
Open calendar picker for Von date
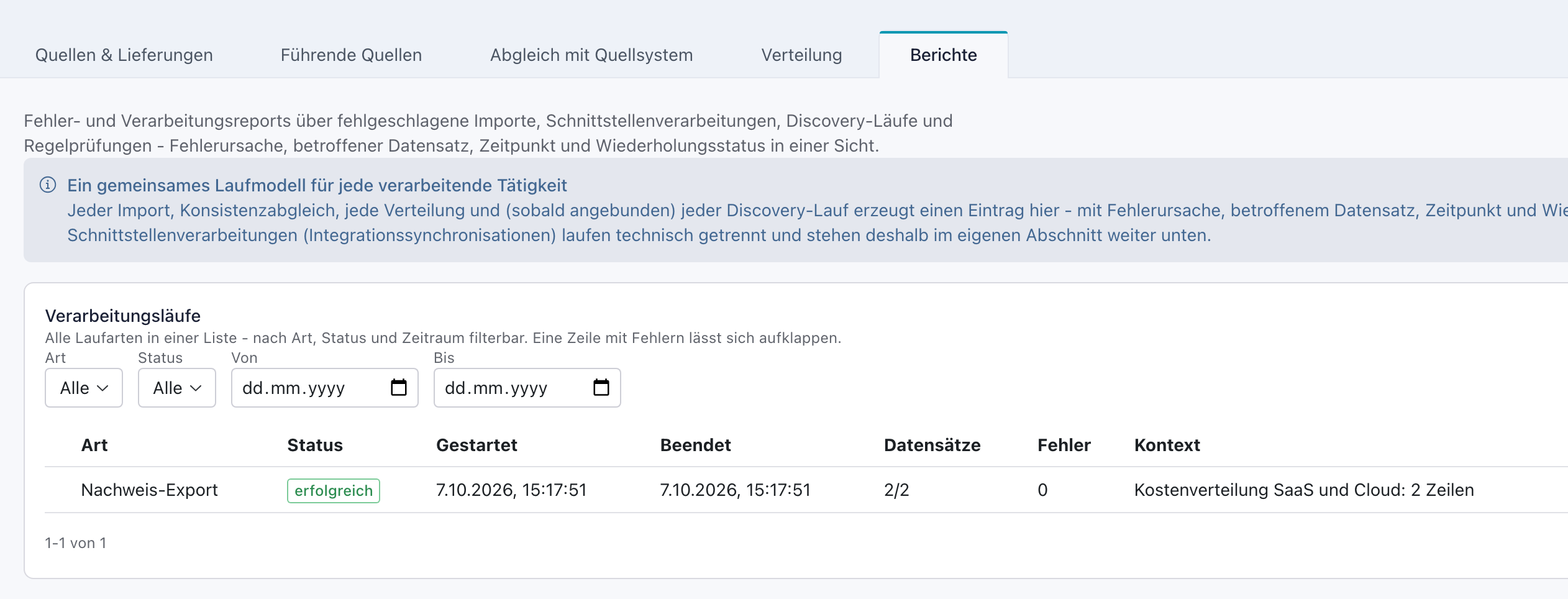coord(398,387)
